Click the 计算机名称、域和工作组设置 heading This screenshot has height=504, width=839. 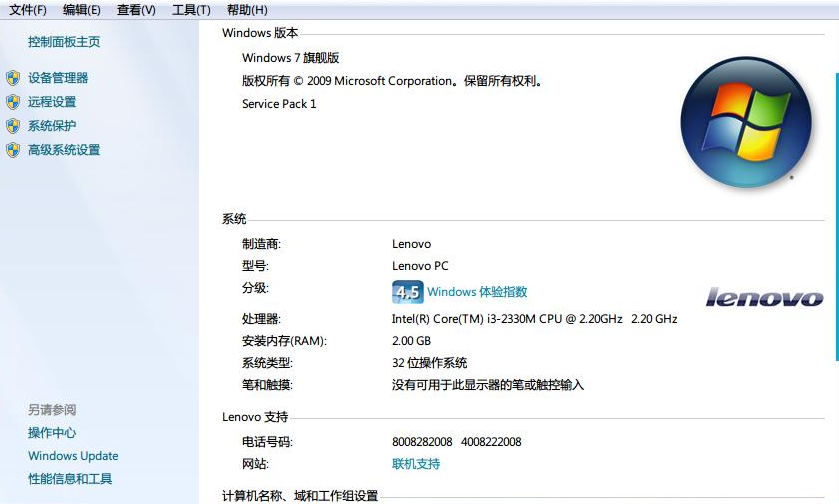[x=300, y=496]
